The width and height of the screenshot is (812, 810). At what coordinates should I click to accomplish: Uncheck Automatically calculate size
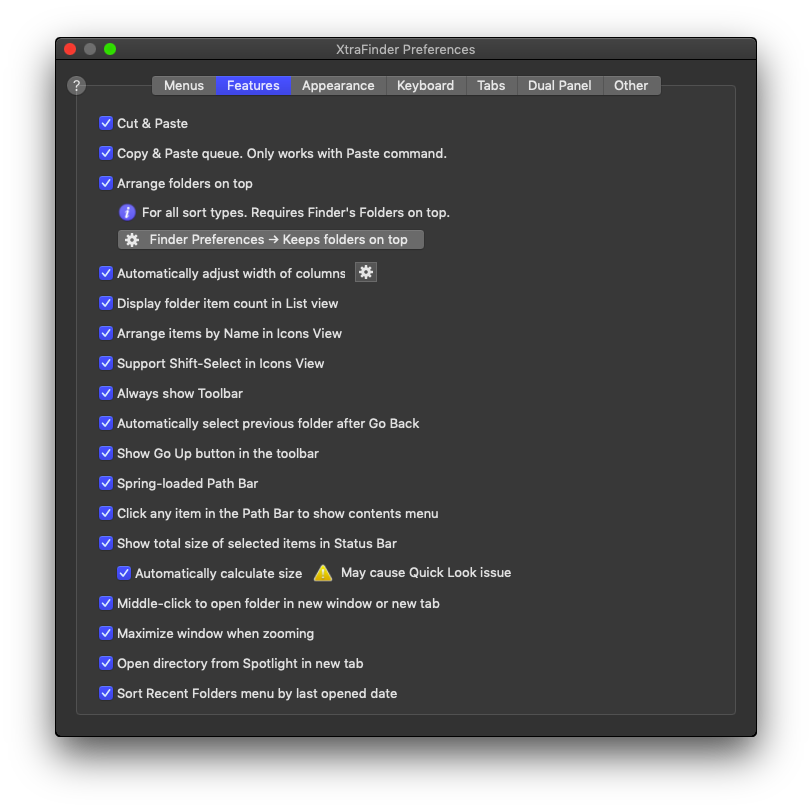pos(124,573)
